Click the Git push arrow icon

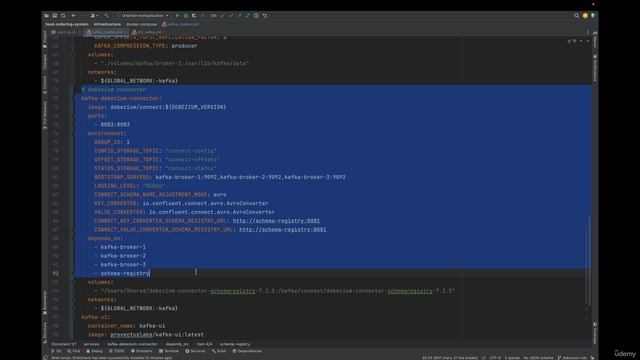(239, 16)
